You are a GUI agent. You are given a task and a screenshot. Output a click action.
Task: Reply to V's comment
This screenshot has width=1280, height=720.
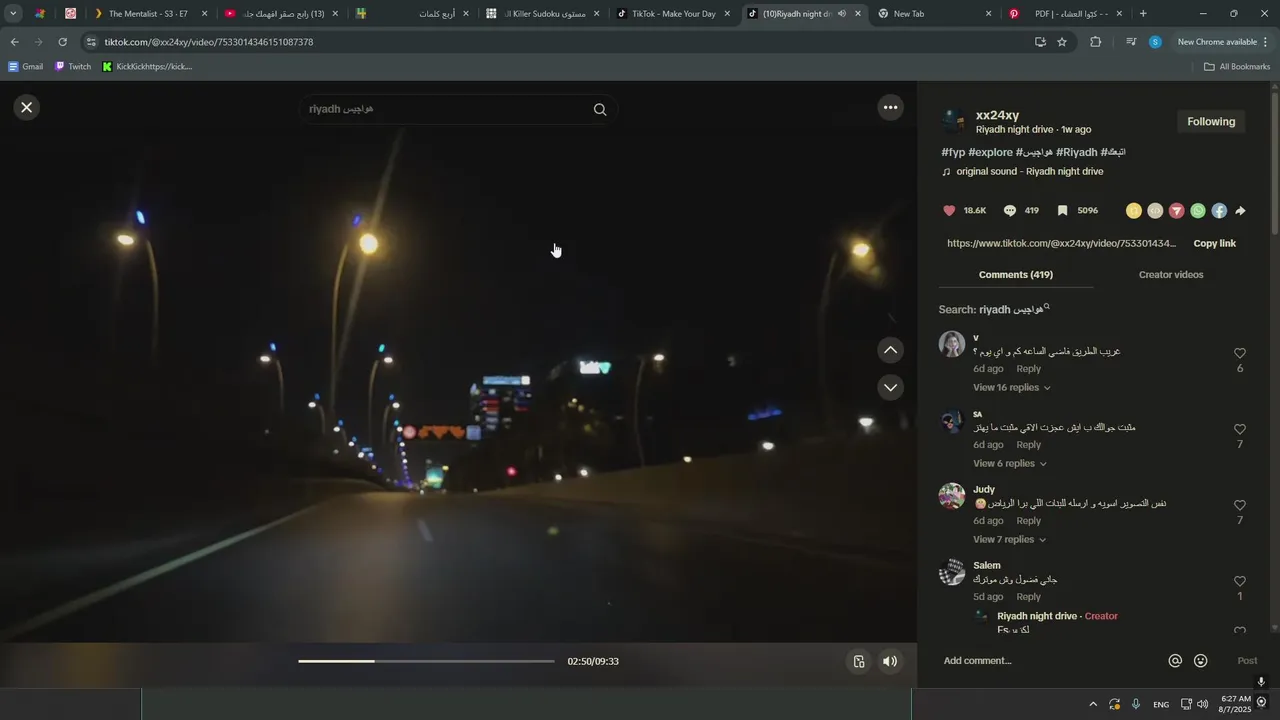(1028, 369)
